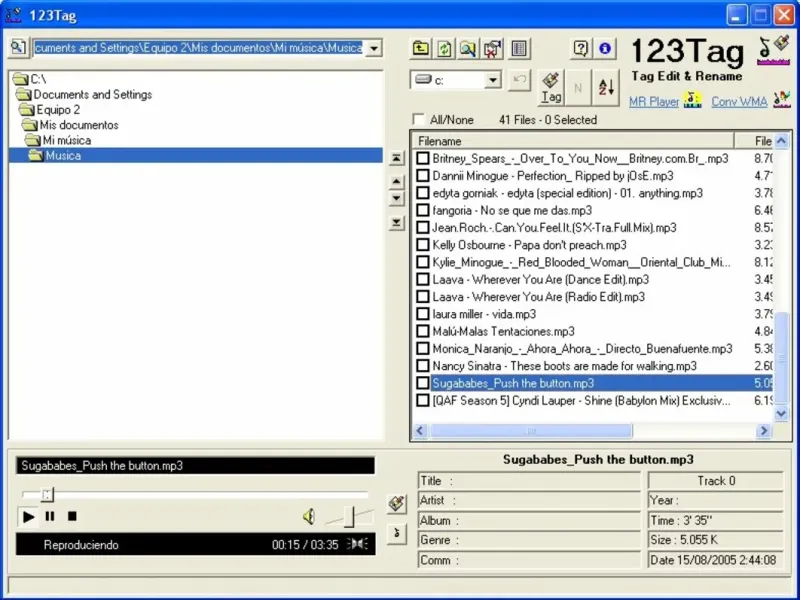Screen dimensions: 800x600
Task: Tick the fangoria - No se que me das checkbox
Action: (422, 210)
